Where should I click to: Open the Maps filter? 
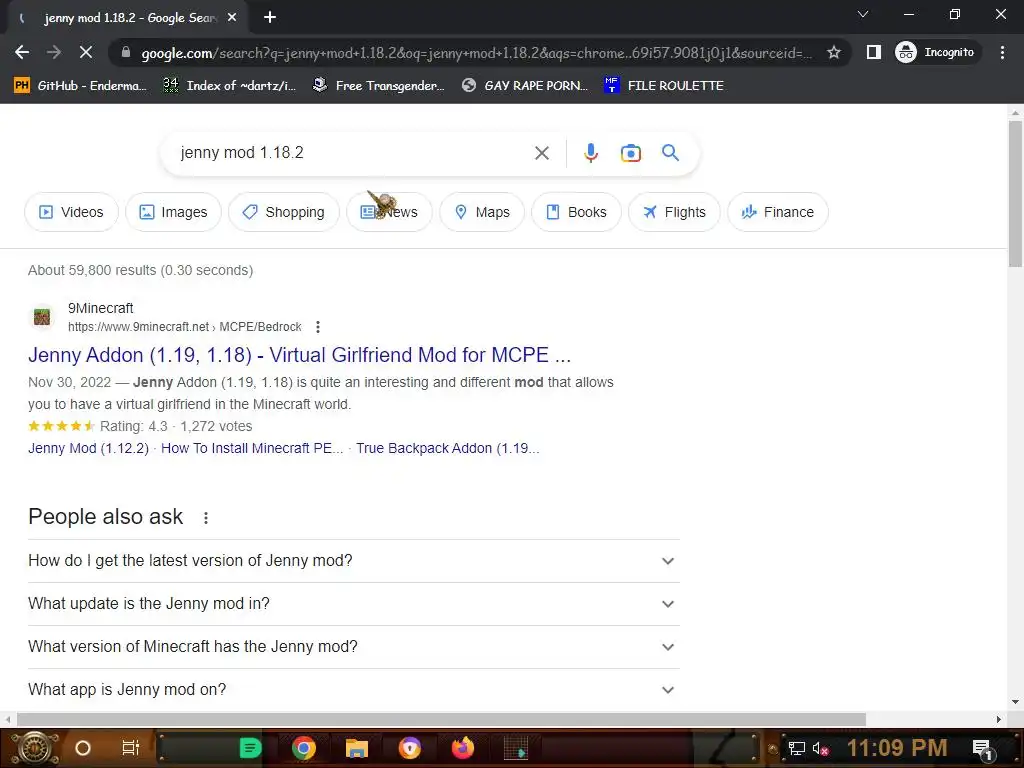pos(482,212)
